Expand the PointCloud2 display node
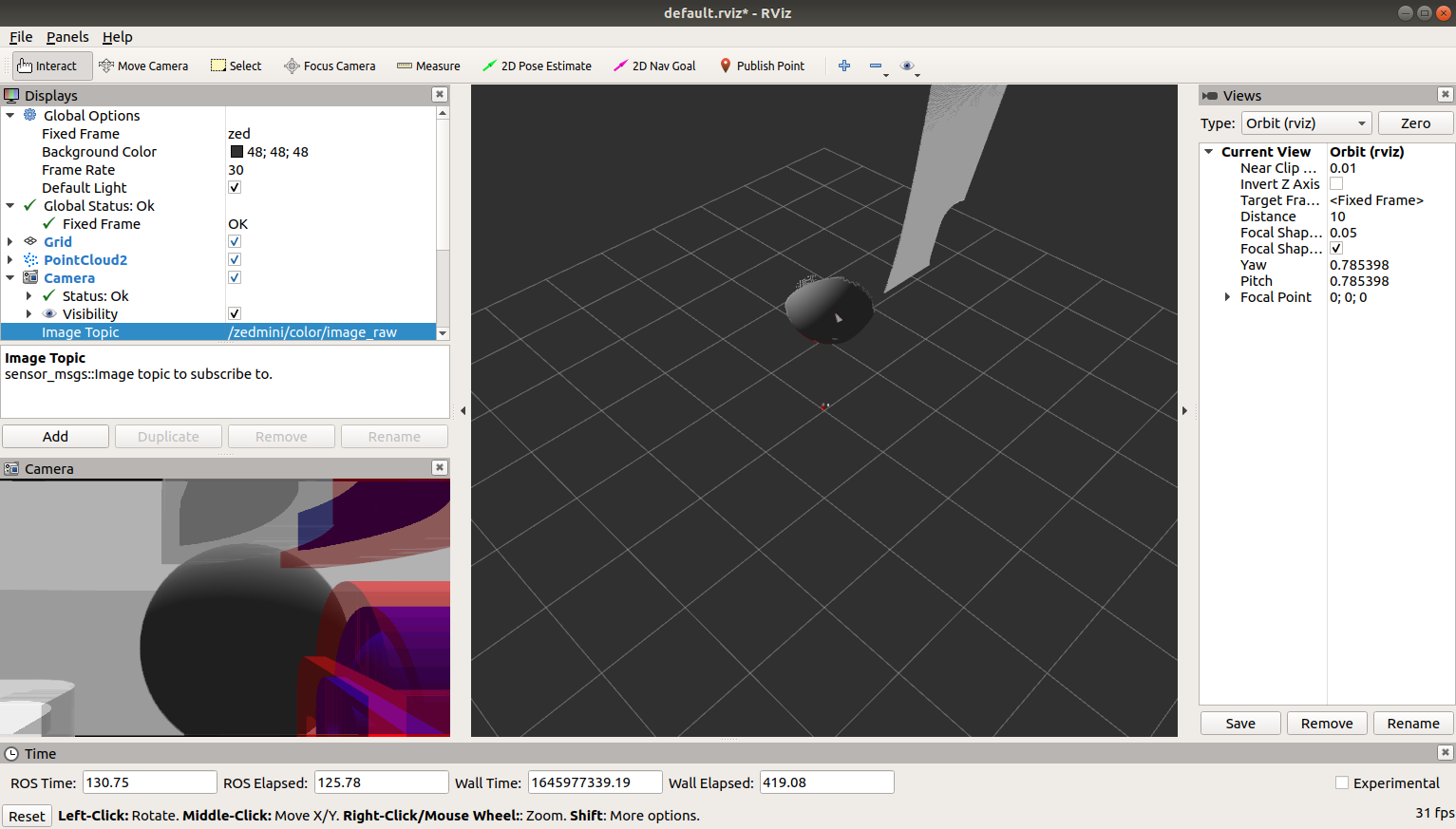The height and width of the screenshot is (829, 1456). [x=10, y=259]
